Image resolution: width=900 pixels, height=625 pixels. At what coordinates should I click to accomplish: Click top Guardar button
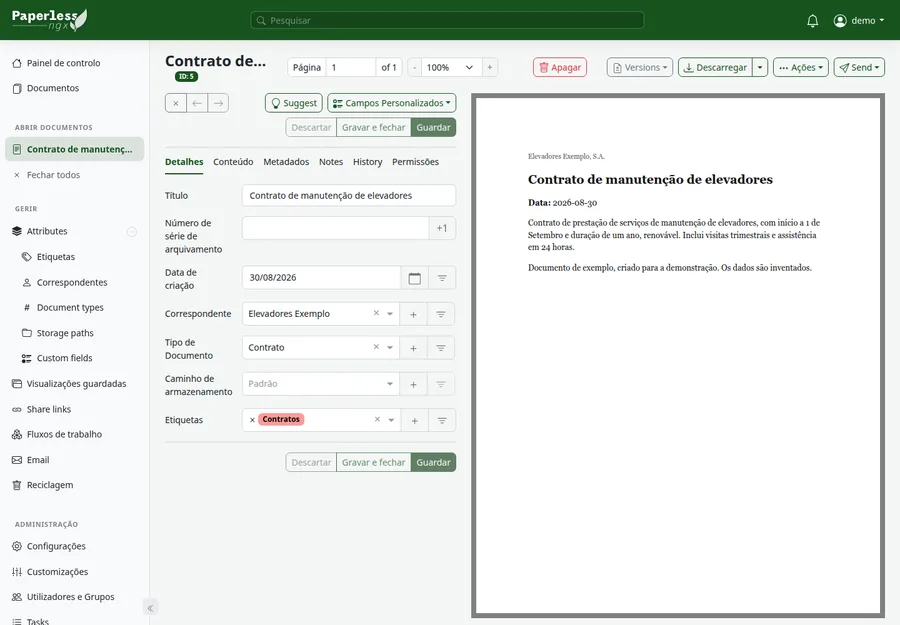click(433, 127)
